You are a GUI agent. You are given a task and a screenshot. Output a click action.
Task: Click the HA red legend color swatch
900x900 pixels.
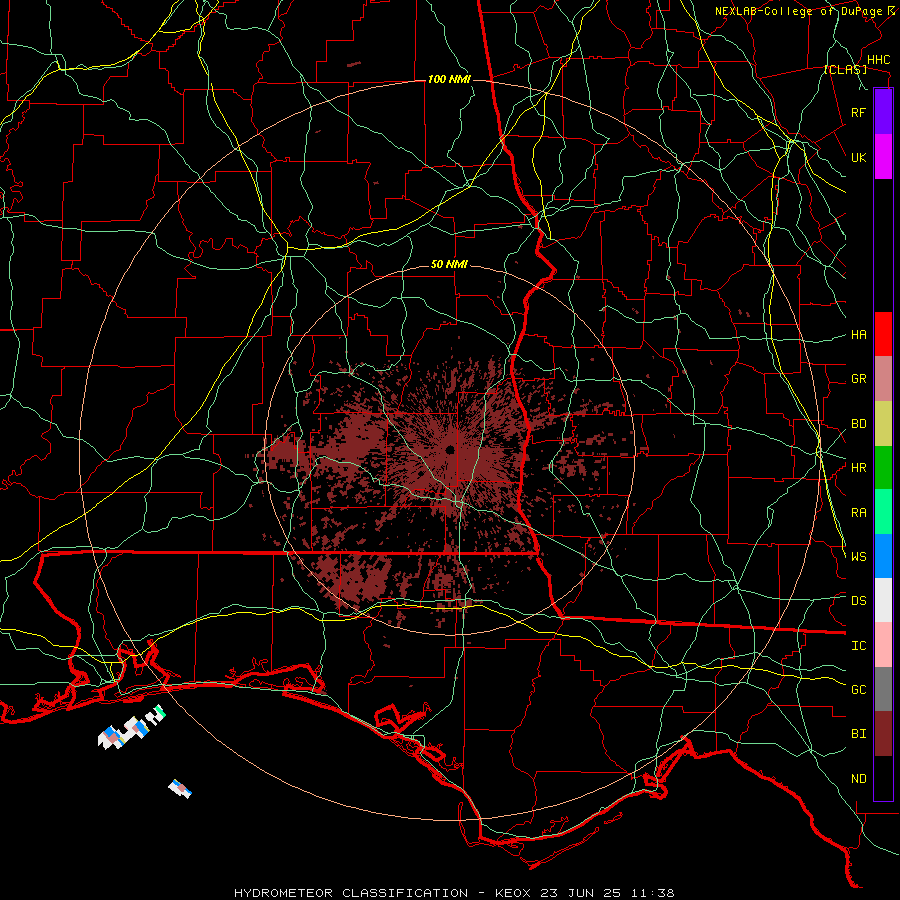point(883,334)
